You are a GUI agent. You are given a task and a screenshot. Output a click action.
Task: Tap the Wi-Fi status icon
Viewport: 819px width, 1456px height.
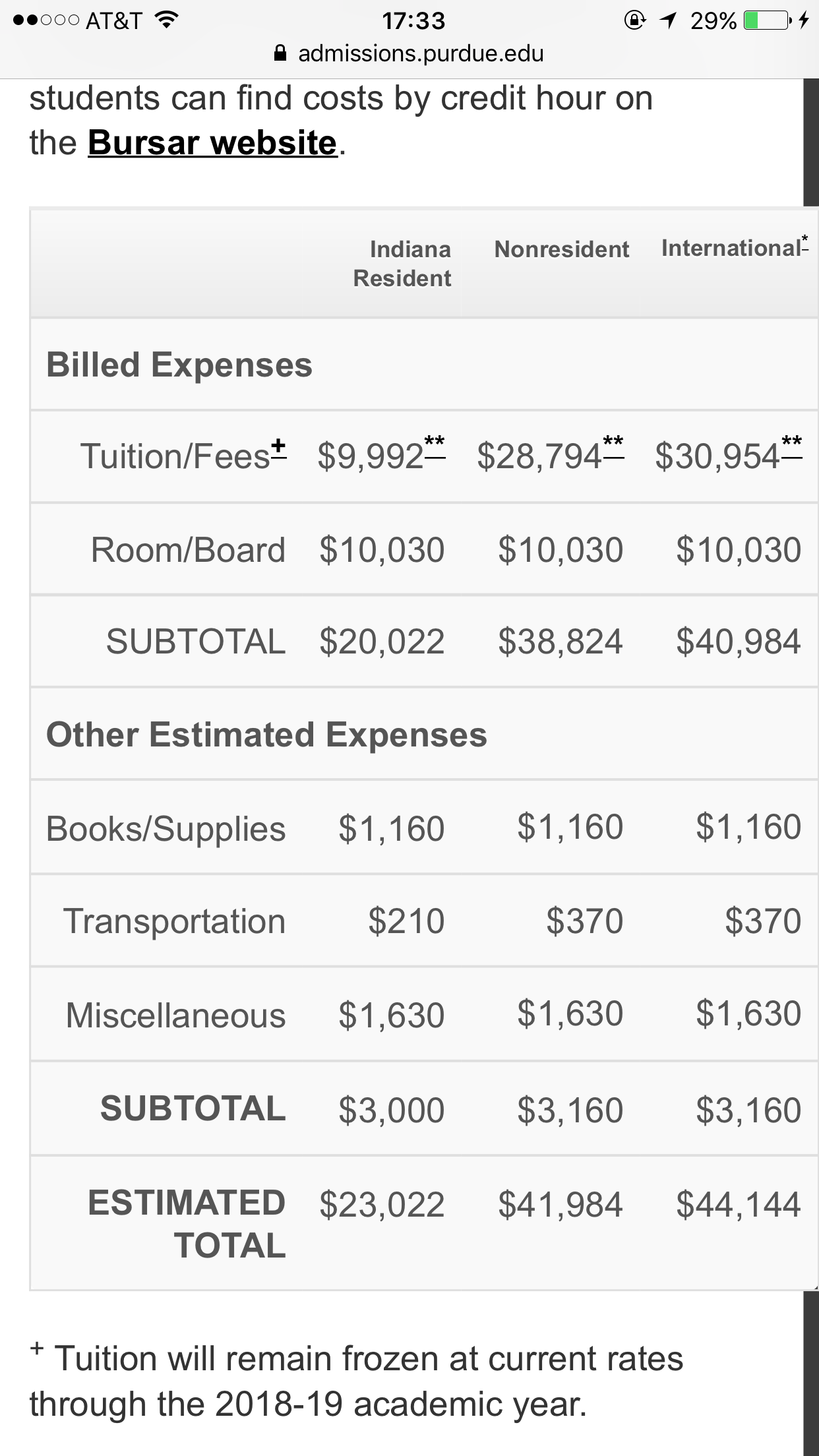point(167,20)
